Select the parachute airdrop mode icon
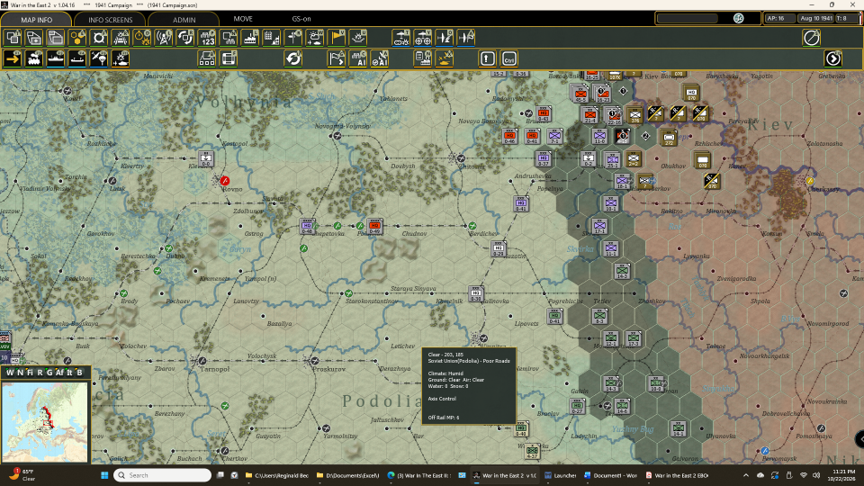 (x=99, y=59)
